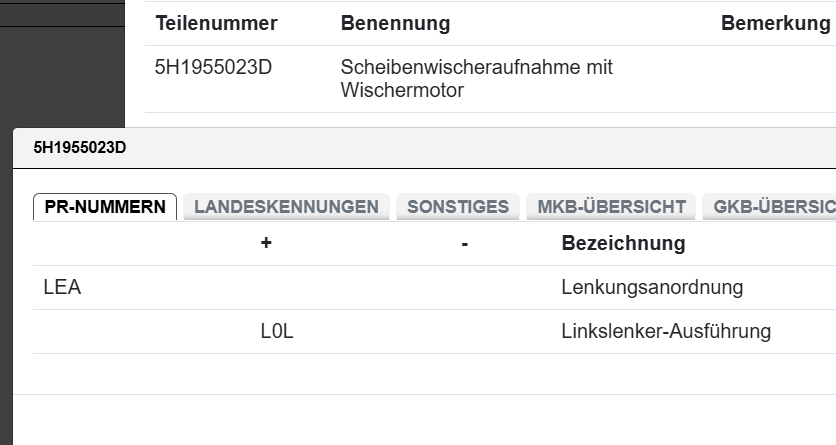Show the MKB-ÜBERSICHT tab
The height and width of the screenshot is (445, 836).
(x=611, y=207)
